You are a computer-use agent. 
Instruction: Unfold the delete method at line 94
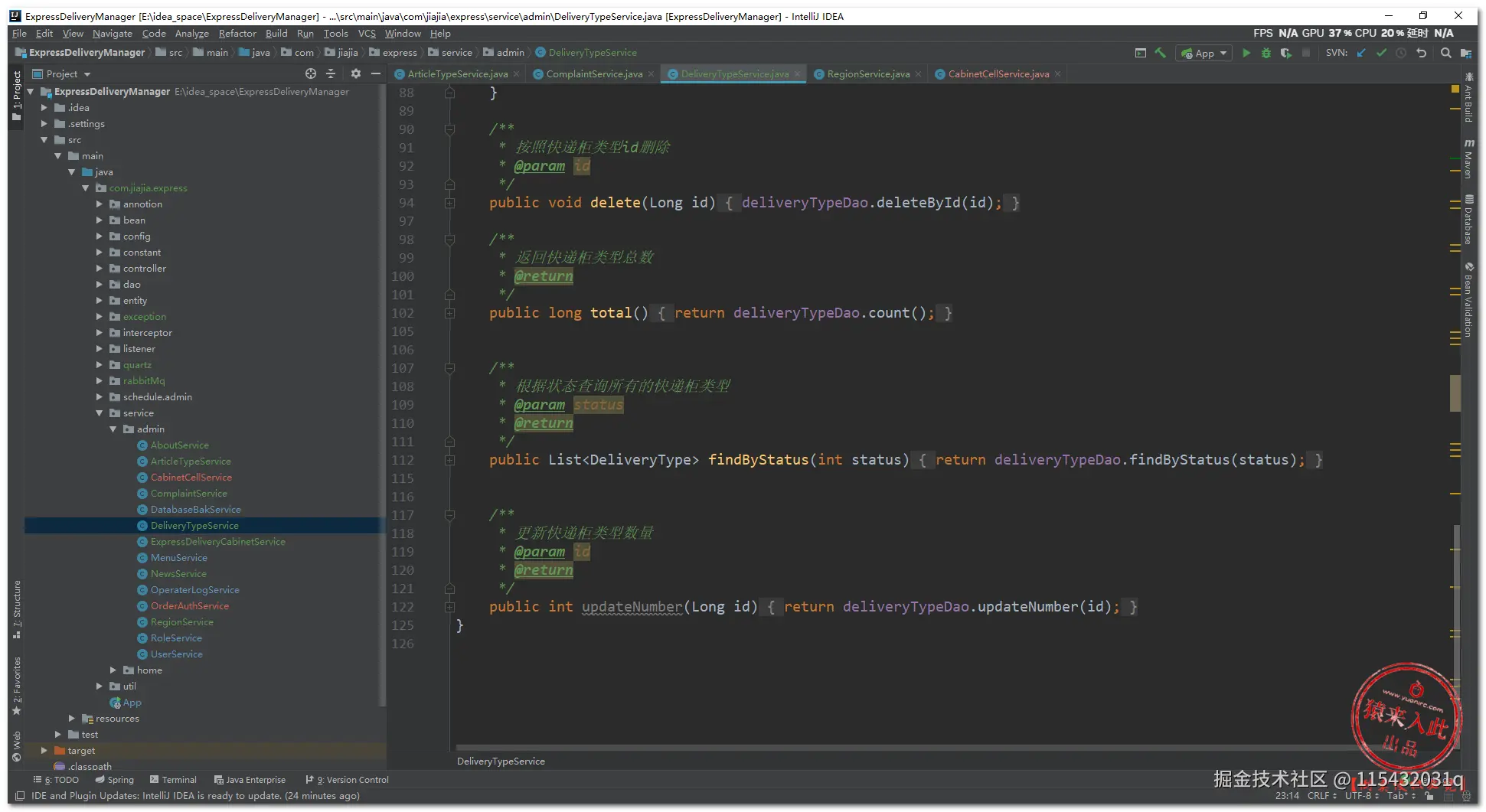(x=450, y=203)
